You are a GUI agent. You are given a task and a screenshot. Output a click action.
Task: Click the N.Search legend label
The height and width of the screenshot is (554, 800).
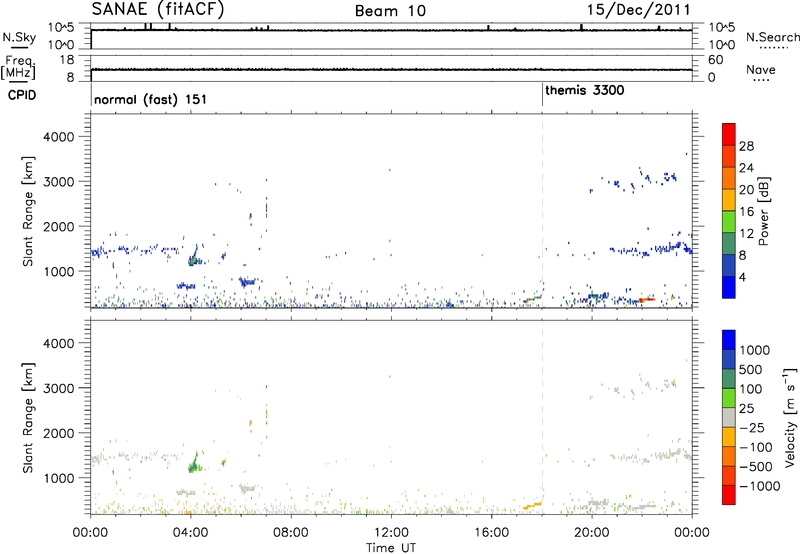click(x=772, y=37)
